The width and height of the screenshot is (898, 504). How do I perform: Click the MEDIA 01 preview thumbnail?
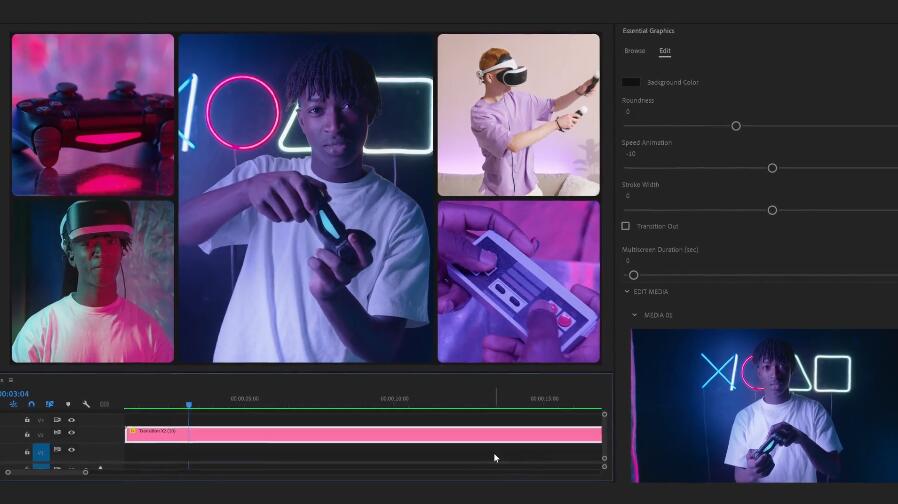(x=764, y=405)
